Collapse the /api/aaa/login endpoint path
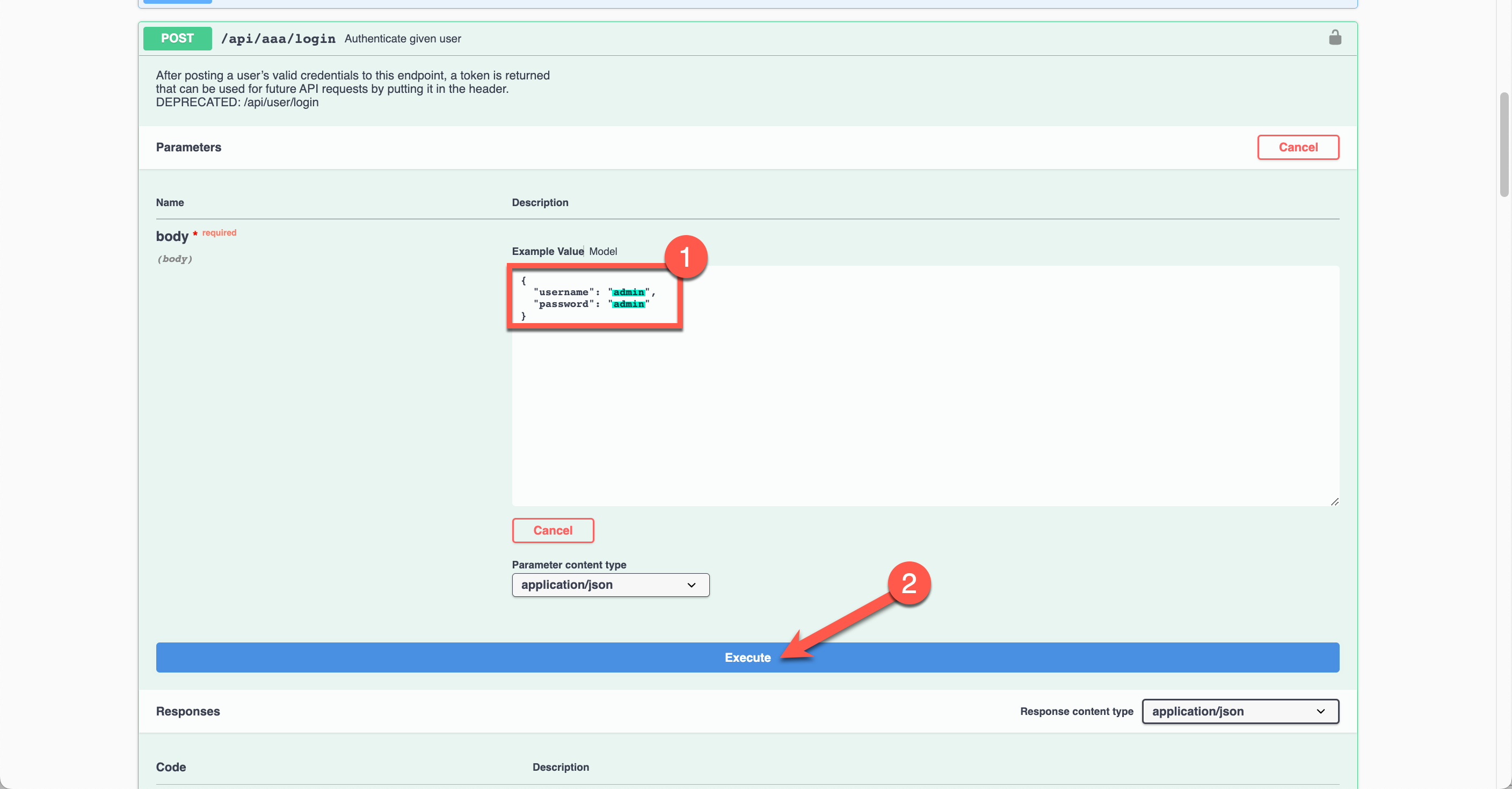 coord(278,39)
